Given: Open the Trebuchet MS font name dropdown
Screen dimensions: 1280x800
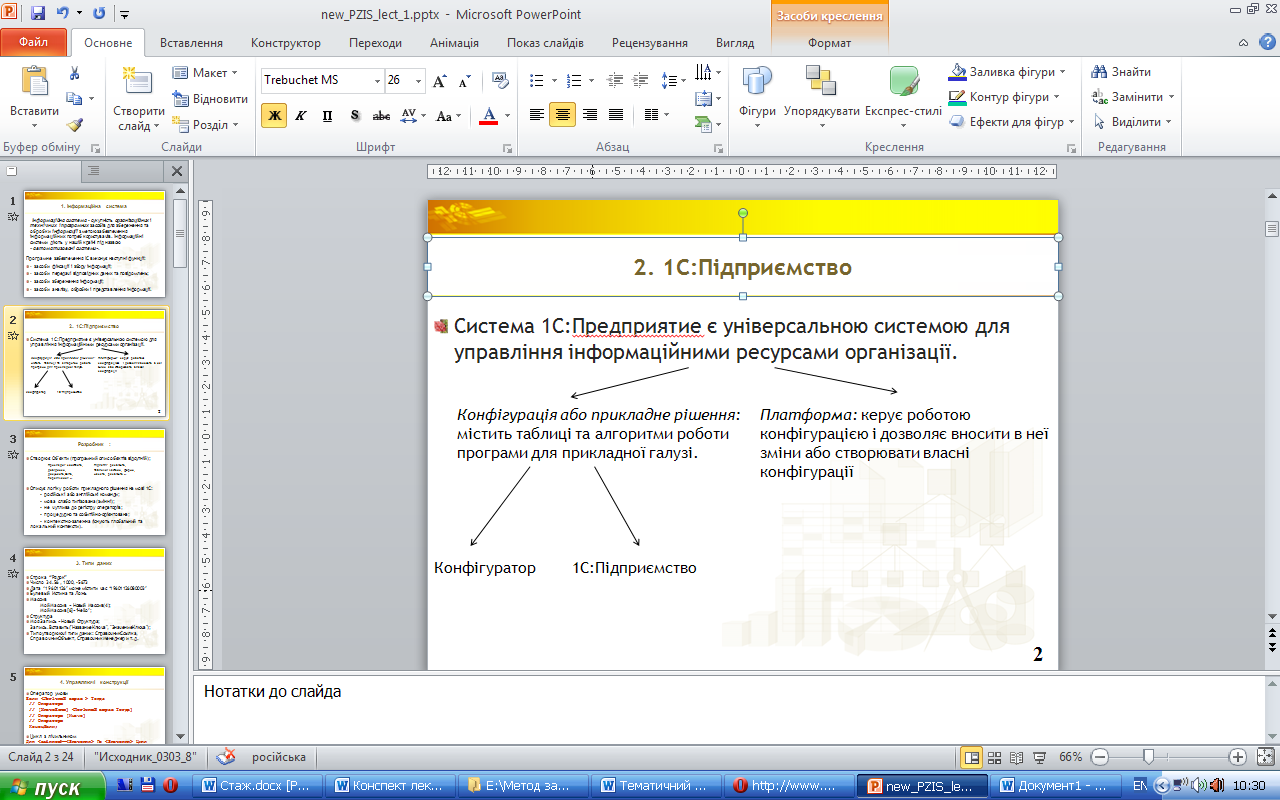Looking at the screenshot, I should pyautogui.click(x=377, y=81).
